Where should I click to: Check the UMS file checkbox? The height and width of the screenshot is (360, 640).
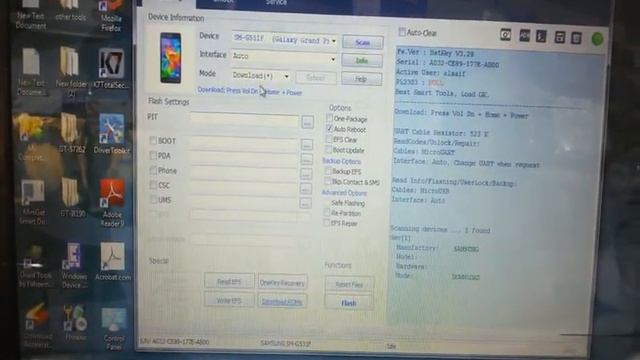(153, 200)
